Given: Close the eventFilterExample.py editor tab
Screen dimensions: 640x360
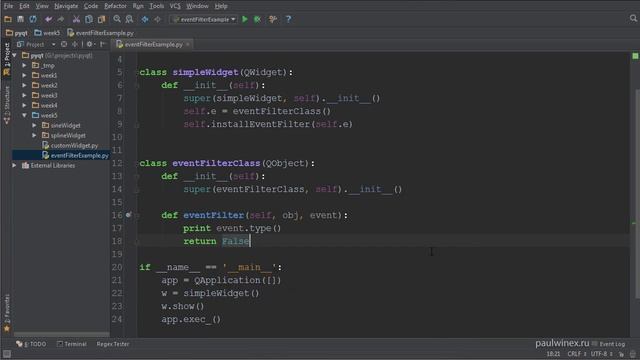Looking at the screenshot, I should pos(188,44).
